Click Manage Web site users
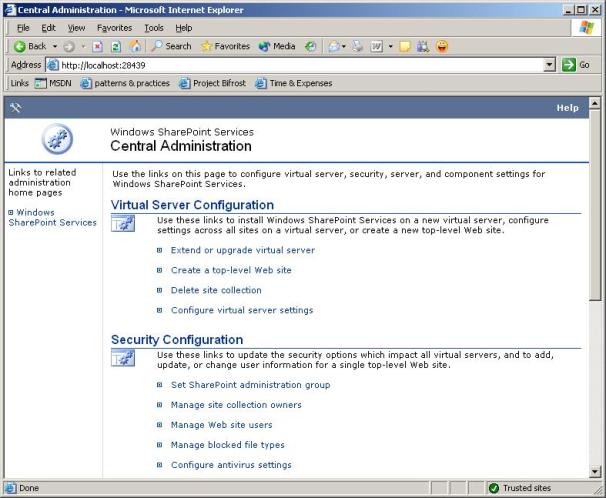606x498 pixels. pos(221,425)
